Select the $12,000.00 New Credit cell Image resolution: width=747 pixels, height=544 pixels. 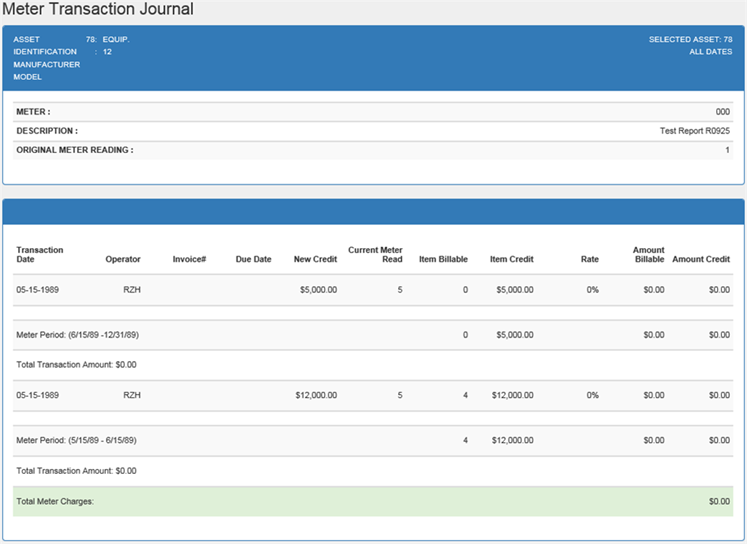[316, 395]
